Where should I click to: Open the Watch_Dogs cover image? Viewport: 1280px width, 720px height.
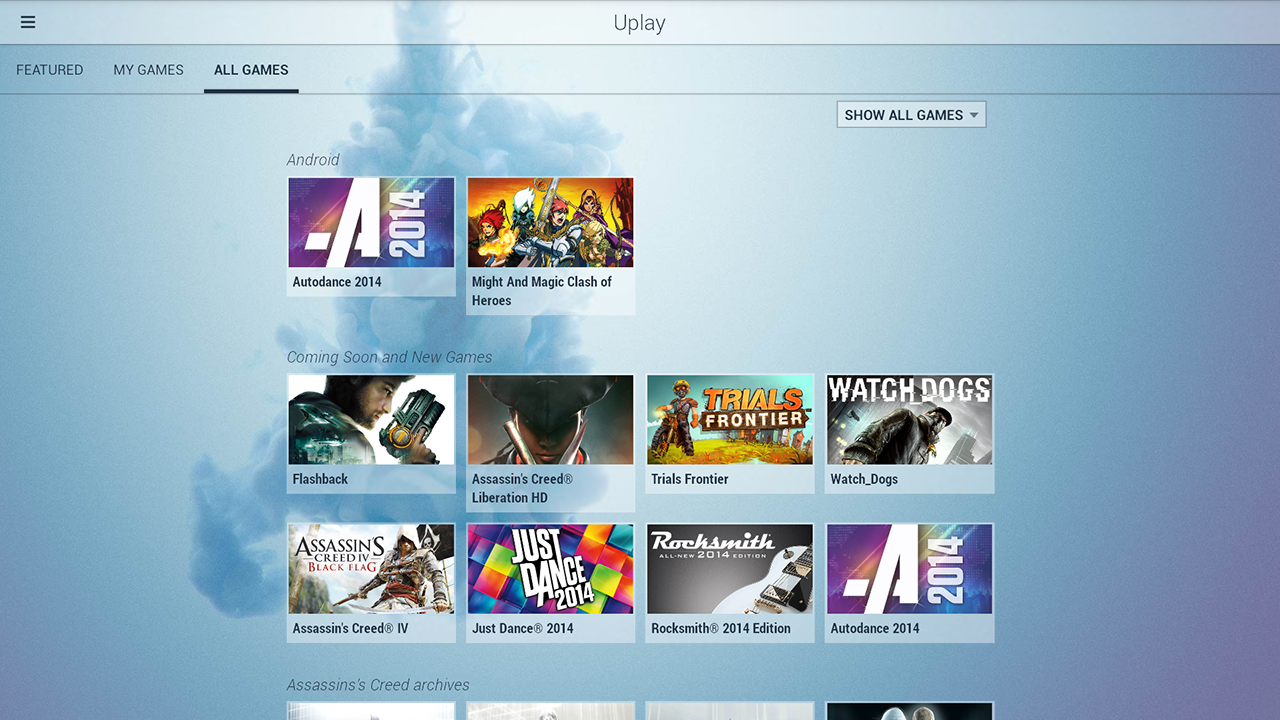pos(909,420)
